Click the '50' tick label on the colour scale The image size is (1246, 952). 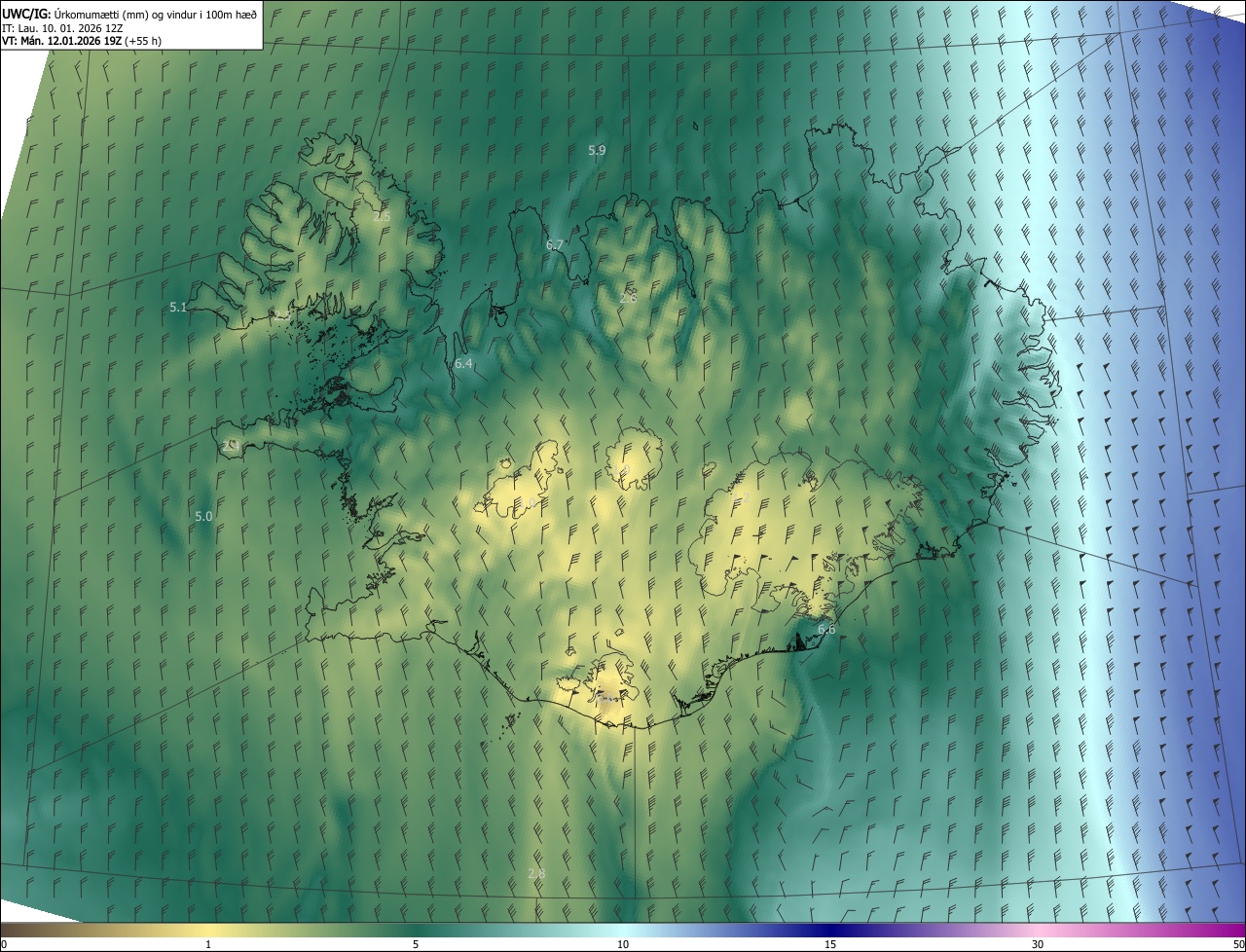coord(1238,945)
